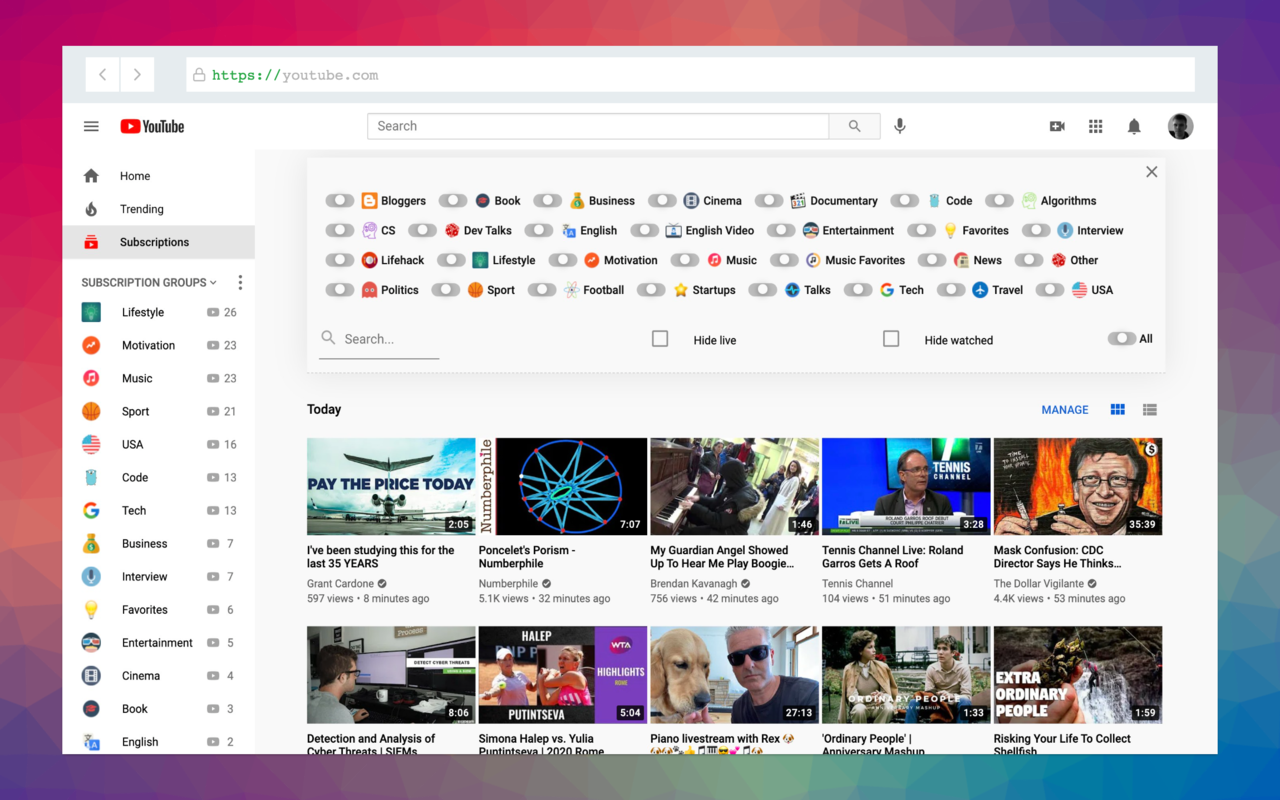Toggle the Travel group filter
Viewport: 1280px width, 800px height.
pyautogui.click(x=951, y=290)
